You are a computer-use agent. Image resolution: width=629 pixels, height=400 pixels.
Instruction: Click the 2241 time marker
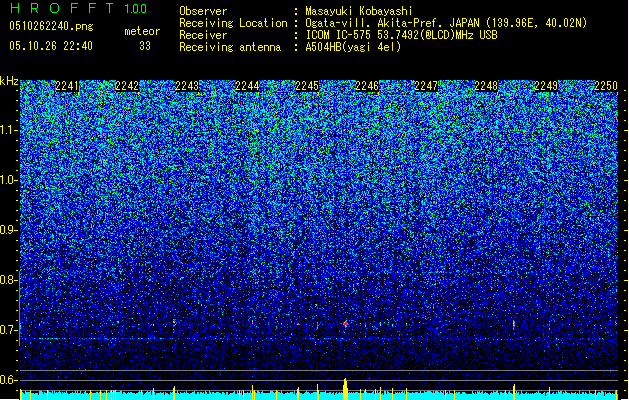pos(67,86)
